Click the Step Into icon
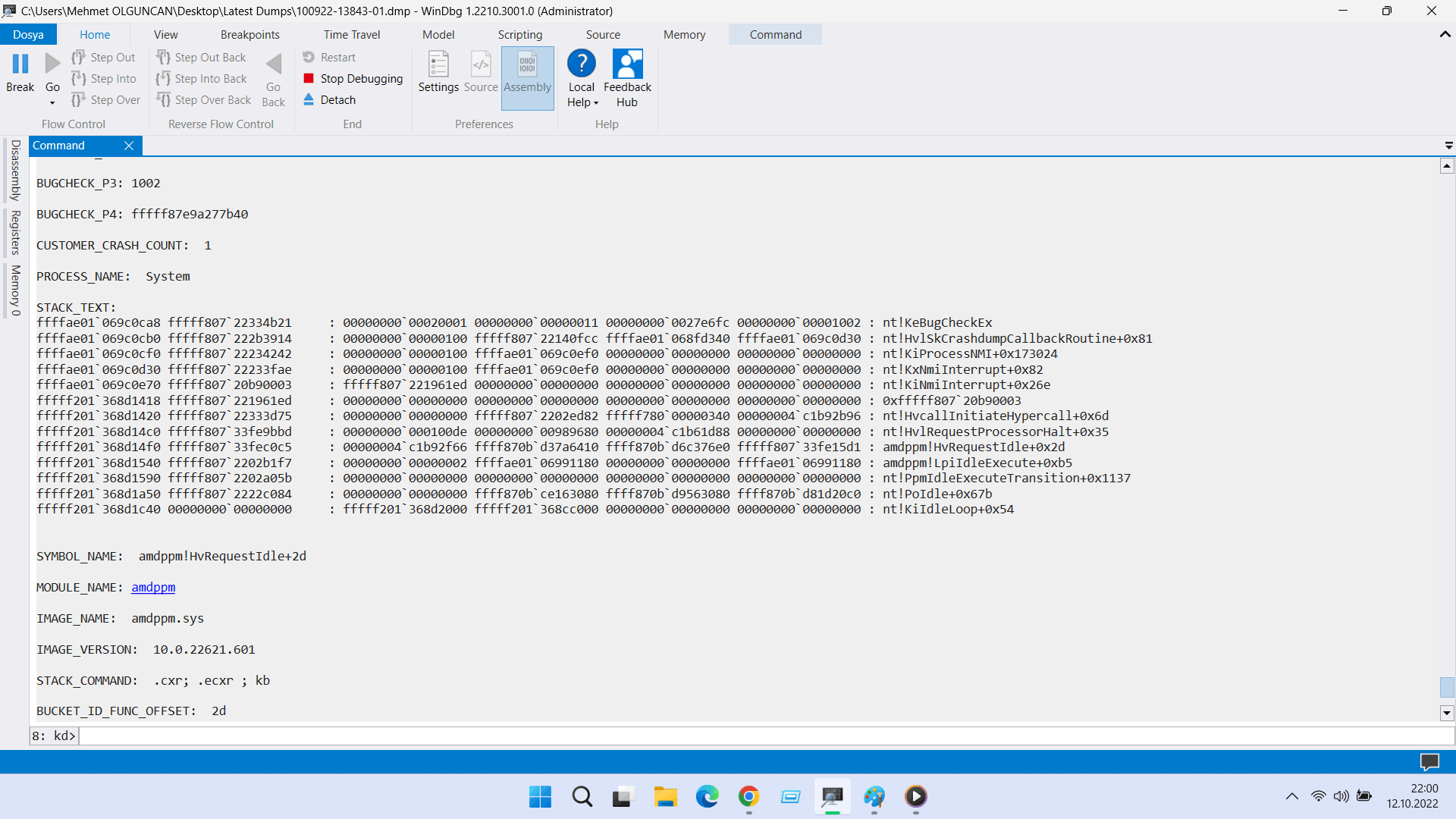 click(x=79, y=78)
